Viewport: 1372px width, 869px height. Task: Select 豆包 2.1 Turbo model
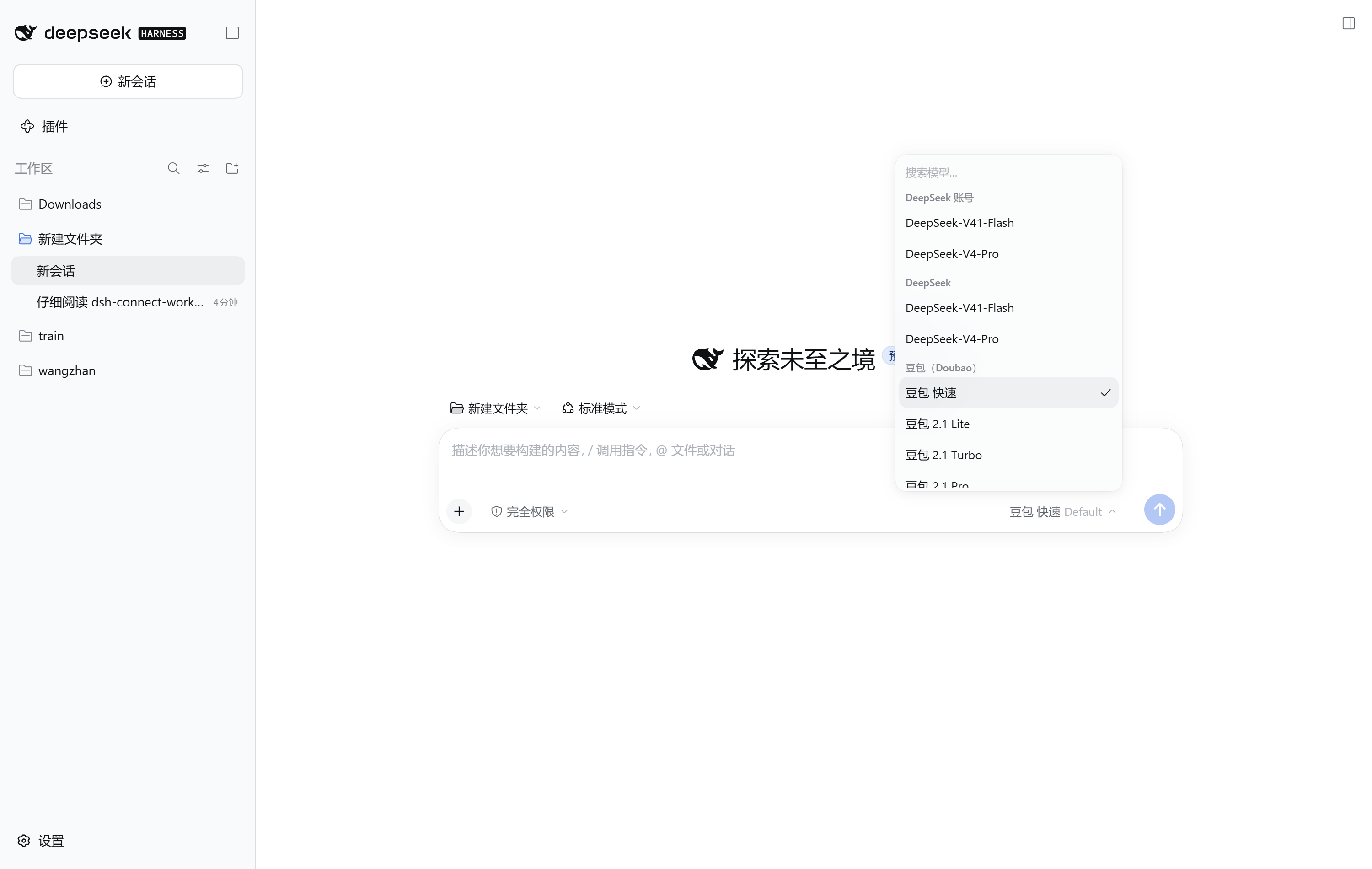click(x=1008, y=455)
